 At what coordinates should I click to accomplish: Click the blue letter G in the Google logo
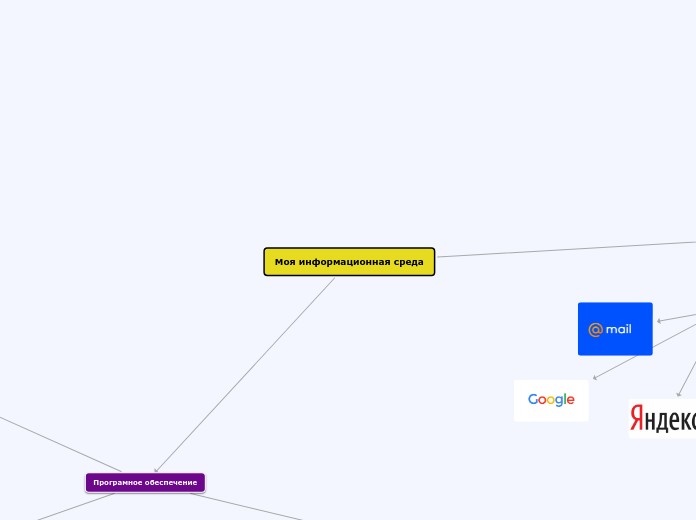534,400
